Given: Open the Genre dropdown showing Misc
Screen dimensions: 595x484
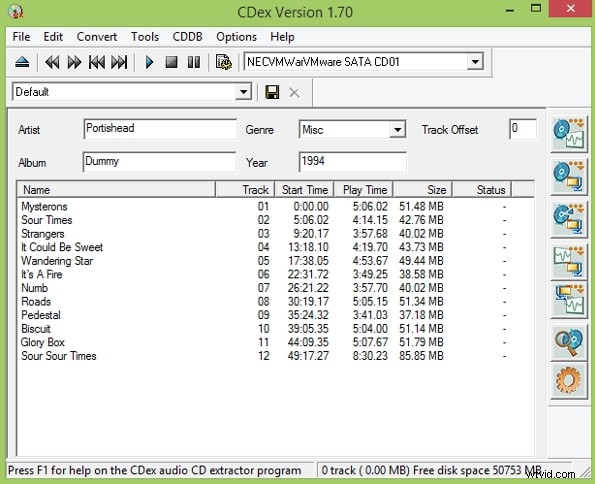Looking at the screenshot, I should 397,130.
